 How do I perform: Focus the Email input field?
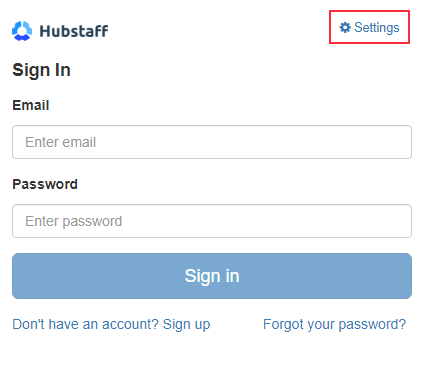[x=212, y=142]
